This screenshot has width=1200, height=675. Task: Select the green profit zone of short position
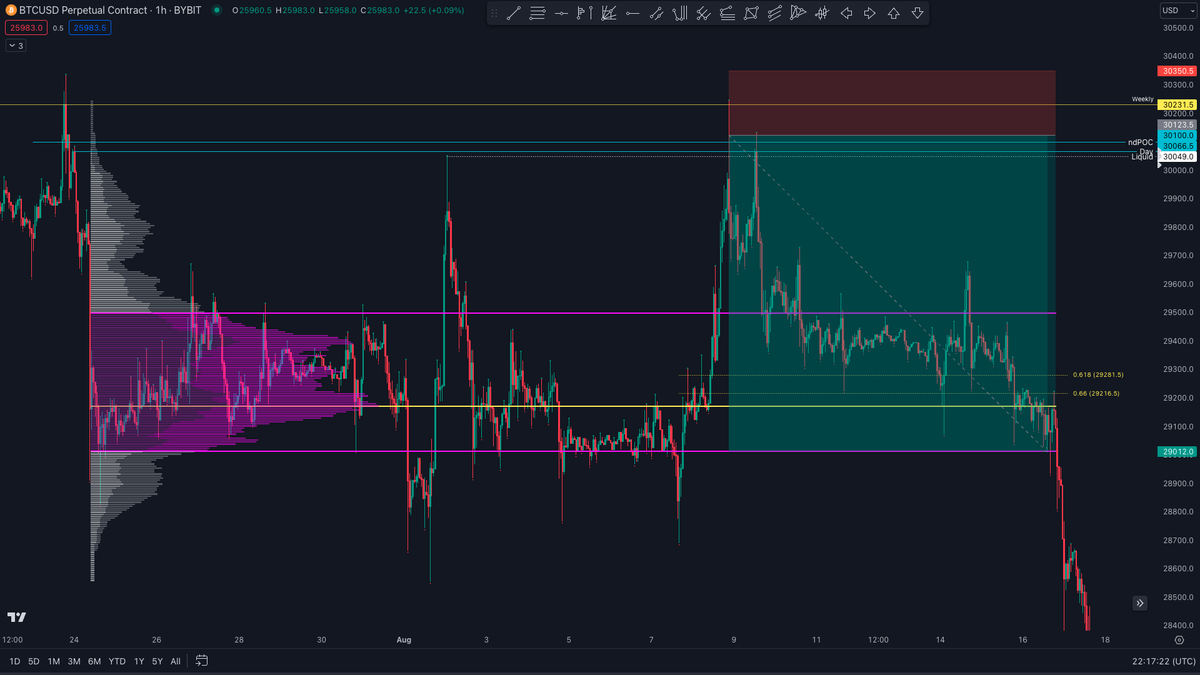tap(892, 293)
